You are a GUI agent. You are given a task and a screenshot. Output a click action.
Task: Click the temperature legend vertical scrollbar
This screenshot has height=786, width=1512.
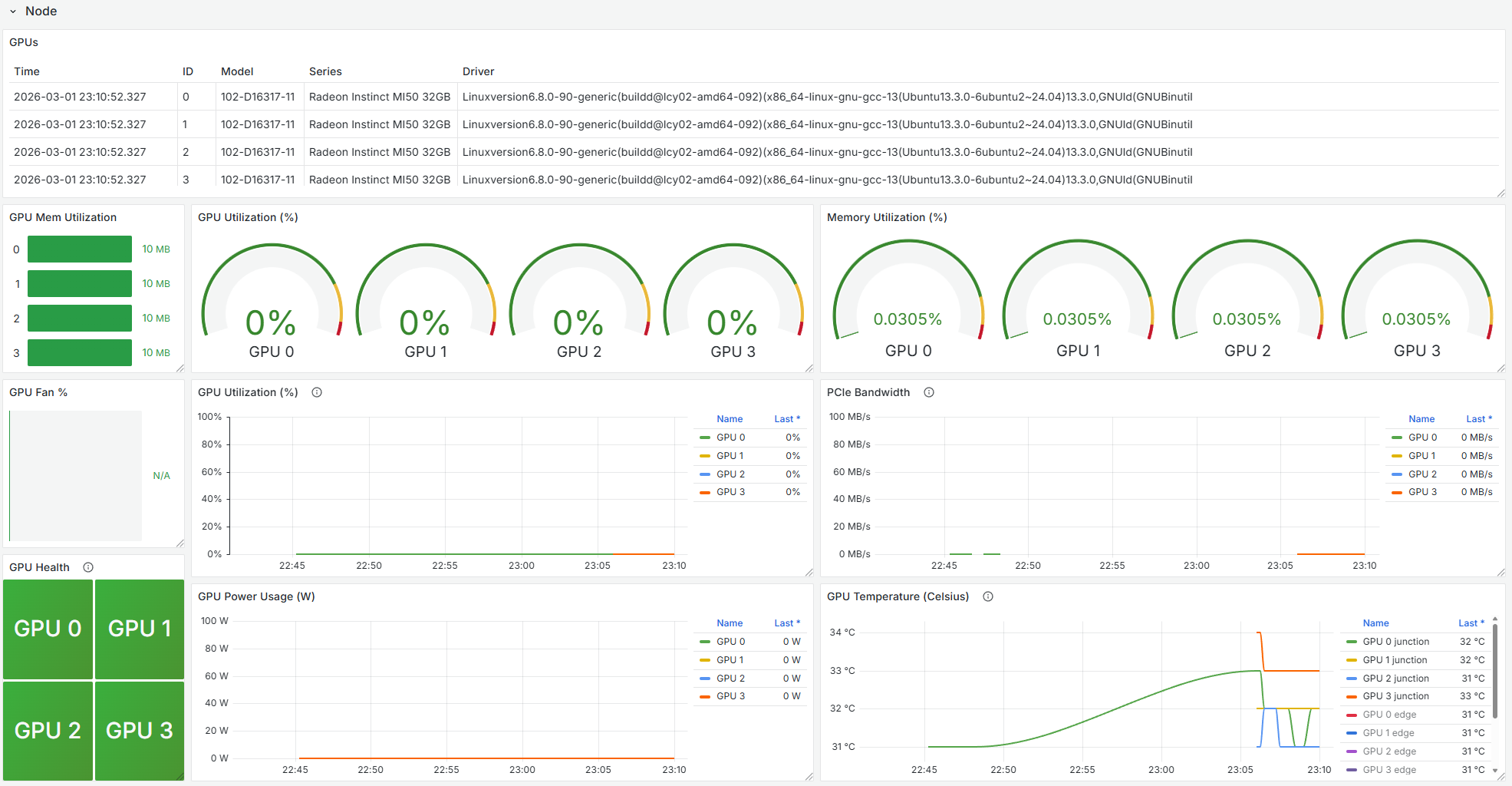click(x=1495, y=668)
